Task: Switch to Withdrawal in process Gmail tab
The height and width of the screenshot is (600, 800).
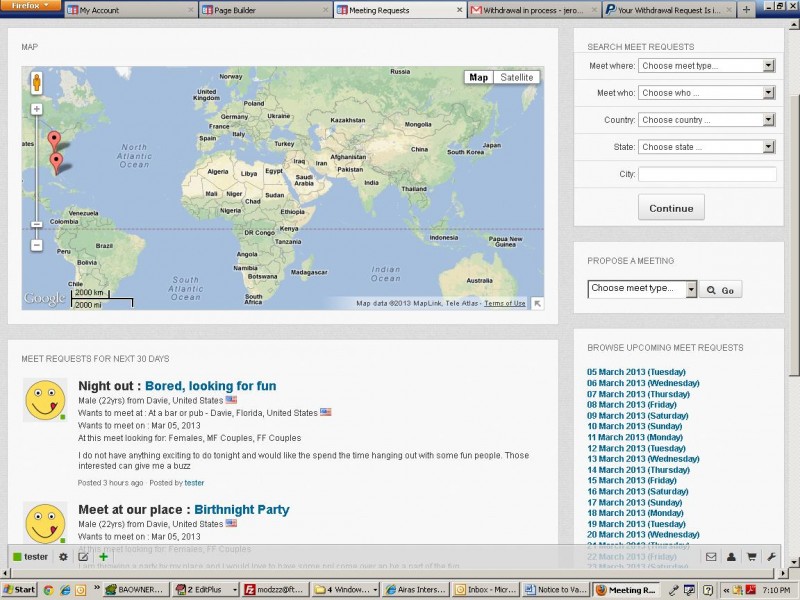Action: pos(534,10)
